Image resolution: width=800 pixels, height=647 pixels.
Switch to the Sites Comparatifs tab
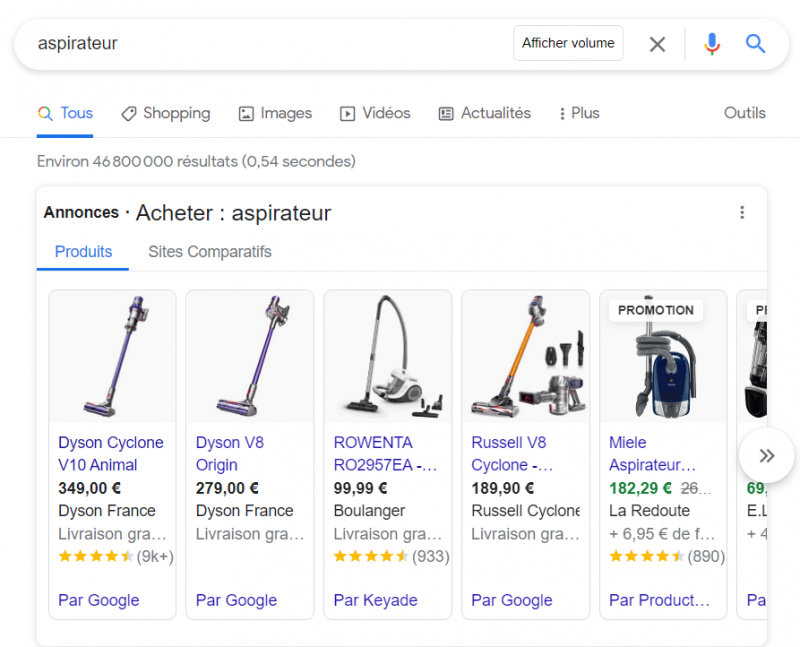pos(209,252)
